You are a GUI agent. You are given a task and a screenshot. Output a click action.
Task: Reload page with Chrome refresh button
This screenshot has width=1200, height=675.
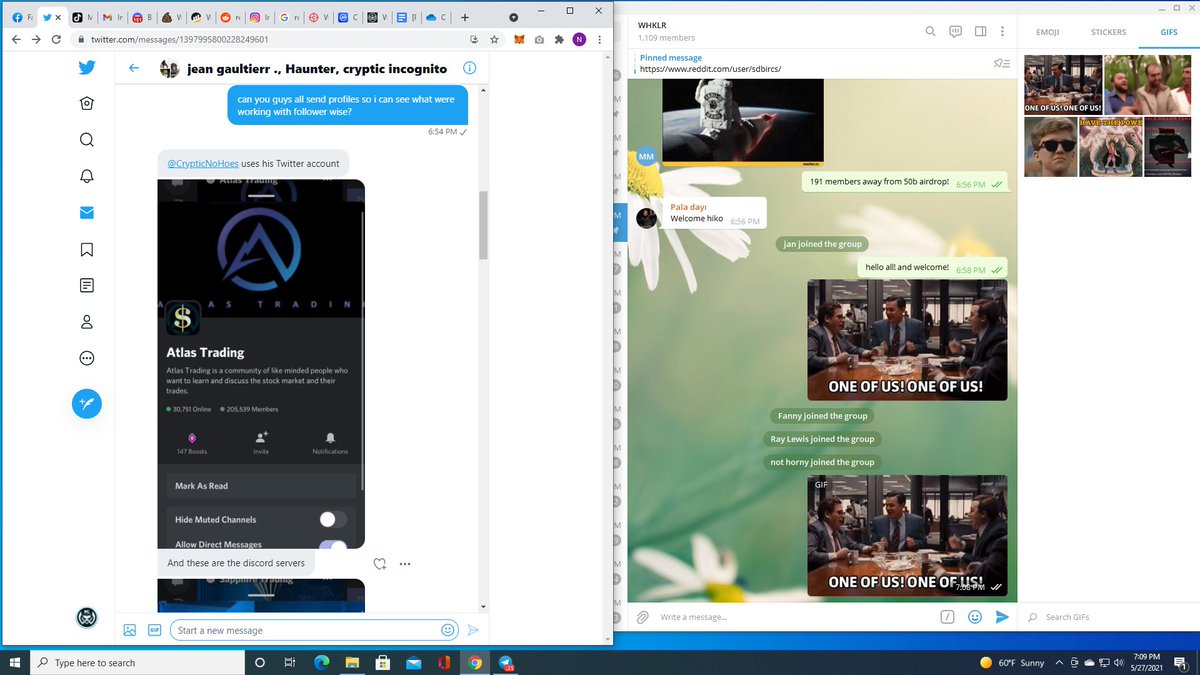click(56, 39)
